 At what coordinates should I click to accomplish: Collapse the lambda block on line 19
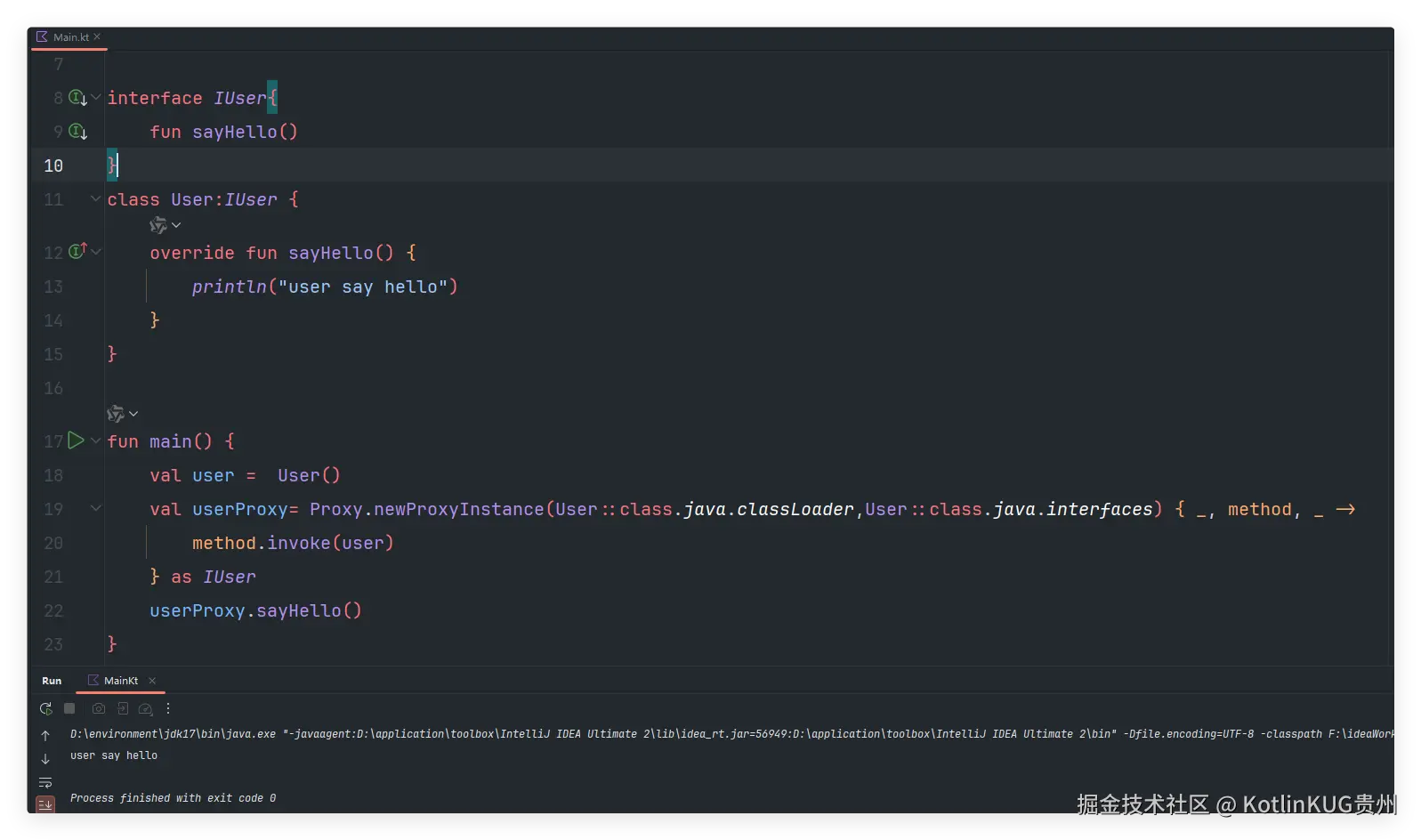[x=95, y=508]
